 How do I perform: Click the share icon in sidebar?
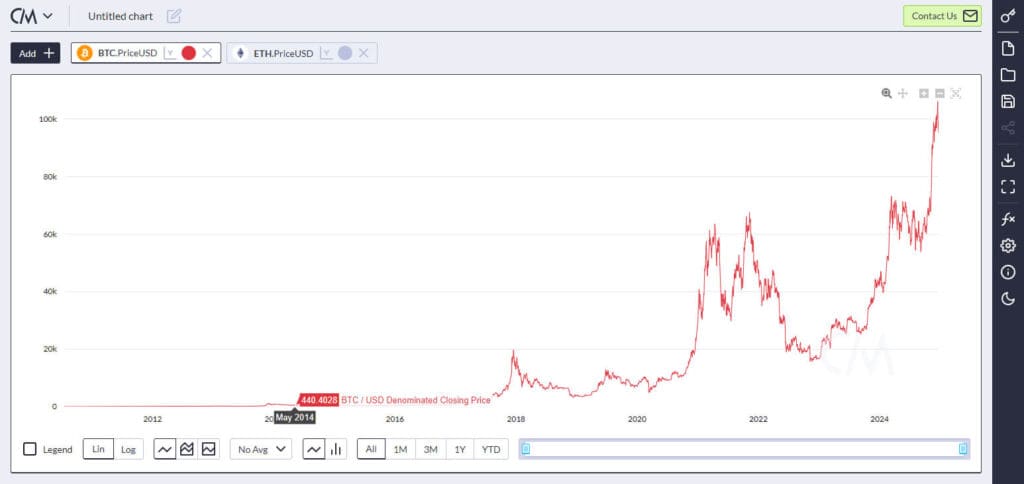1008,128
